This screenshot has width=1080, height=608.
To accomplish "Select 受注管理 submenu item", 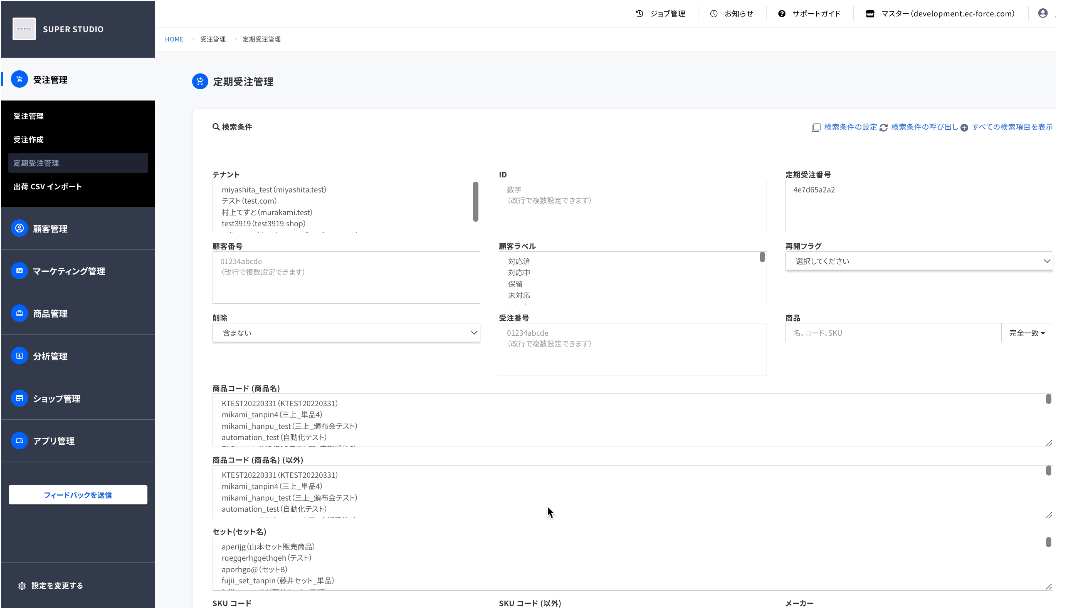I will [28, 116].
